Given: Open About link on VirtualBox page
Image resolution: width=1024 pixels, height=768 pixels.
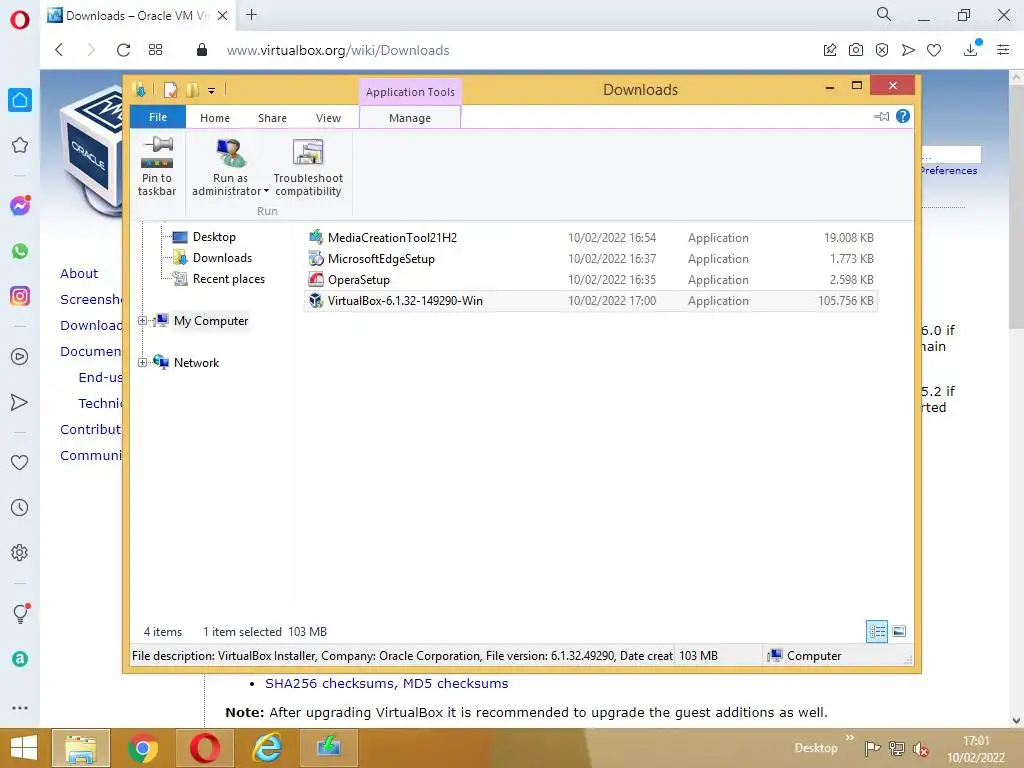Looking at the screenshot, I should pyautogui.click(x=79, y=273).
